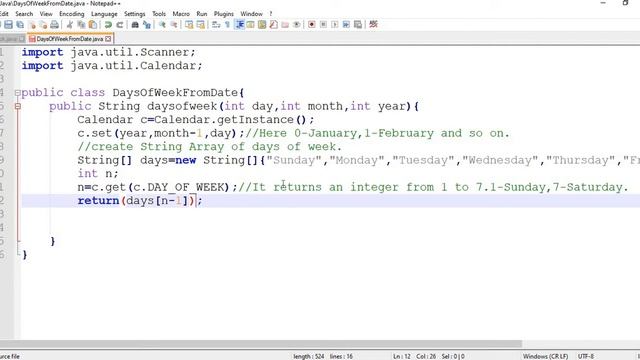Click the "Wednesday" string literal
This screenshot has height=360, width=640.
point(500,160)
